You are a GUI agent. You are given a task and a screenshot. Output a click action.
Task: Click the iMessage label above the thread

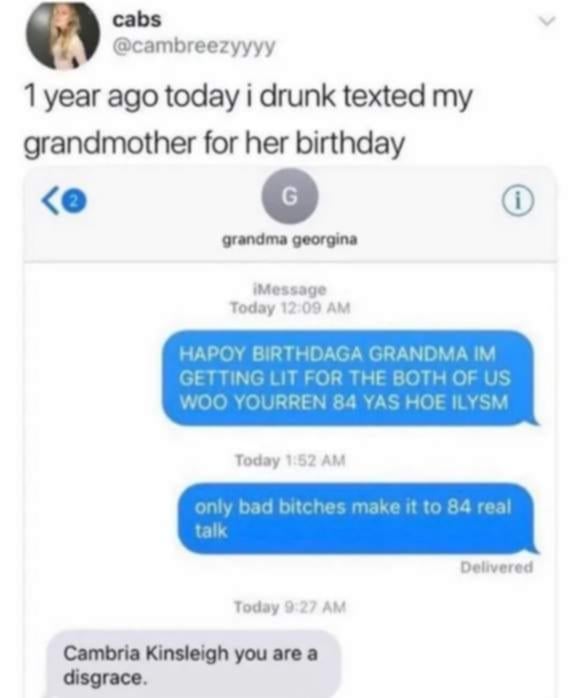pyautogui.click(x=290, y=289)
